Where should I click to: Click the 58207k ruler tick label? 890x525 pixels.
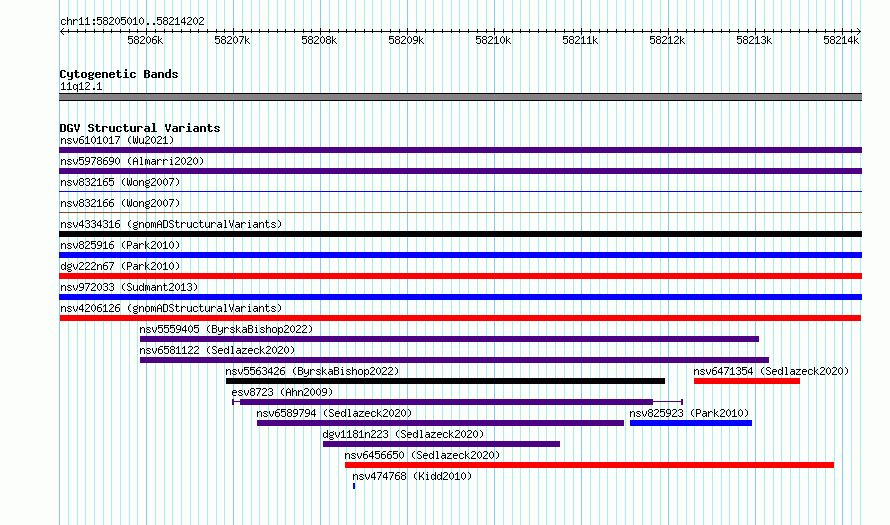pos(232,40)
